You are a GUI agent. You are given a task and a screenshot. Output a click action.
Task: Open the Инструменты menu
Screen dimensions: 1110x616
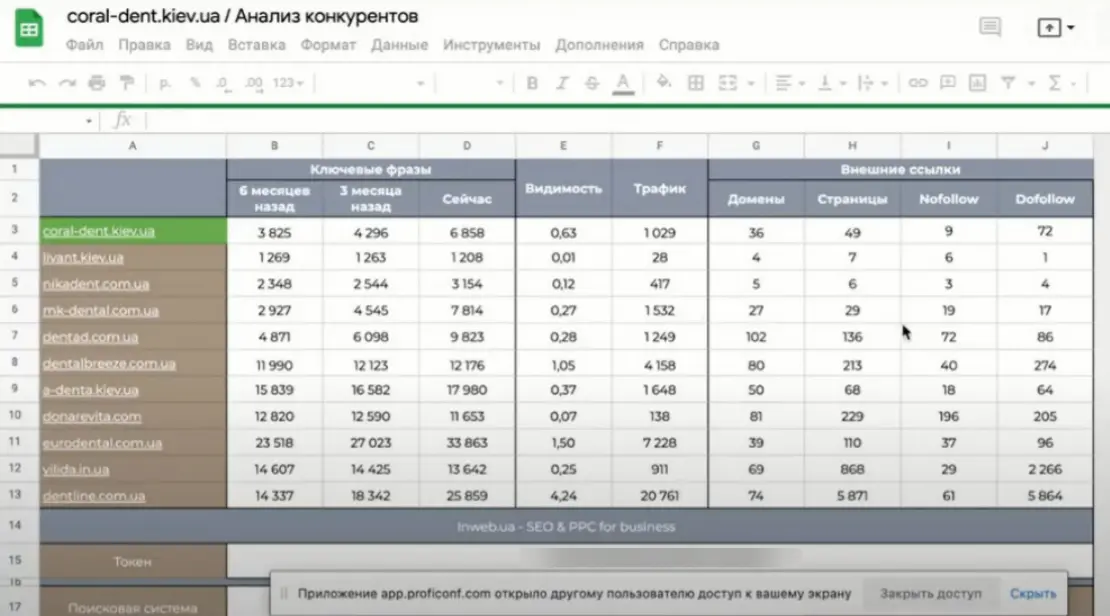click(x=491, y=45)
